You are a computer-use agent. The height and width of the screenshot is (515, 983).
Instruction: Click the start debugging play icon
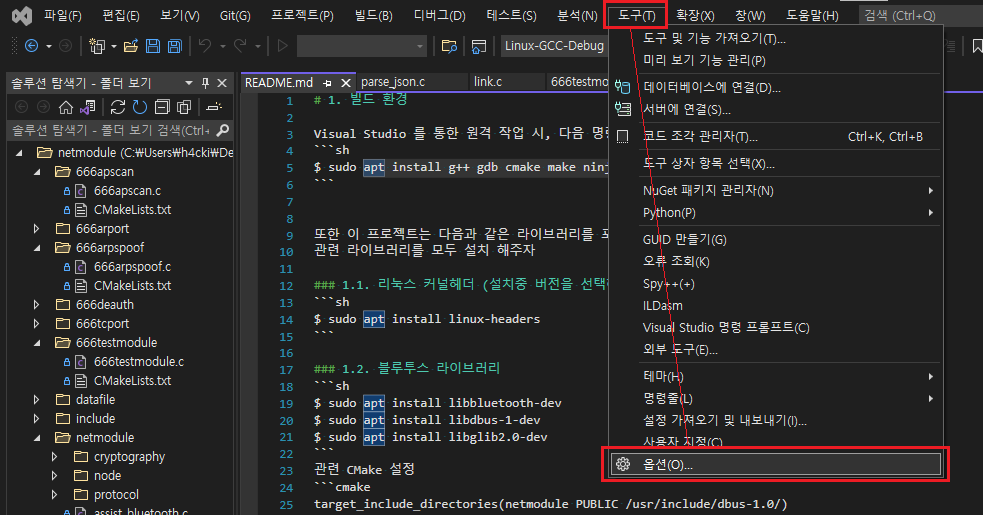(x=282, y=46)
